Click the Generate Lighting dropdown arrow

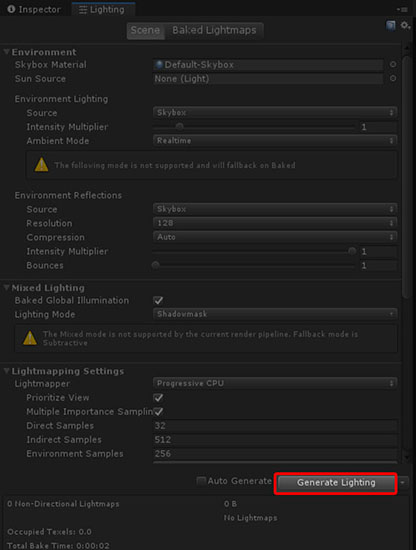point(402,483)
